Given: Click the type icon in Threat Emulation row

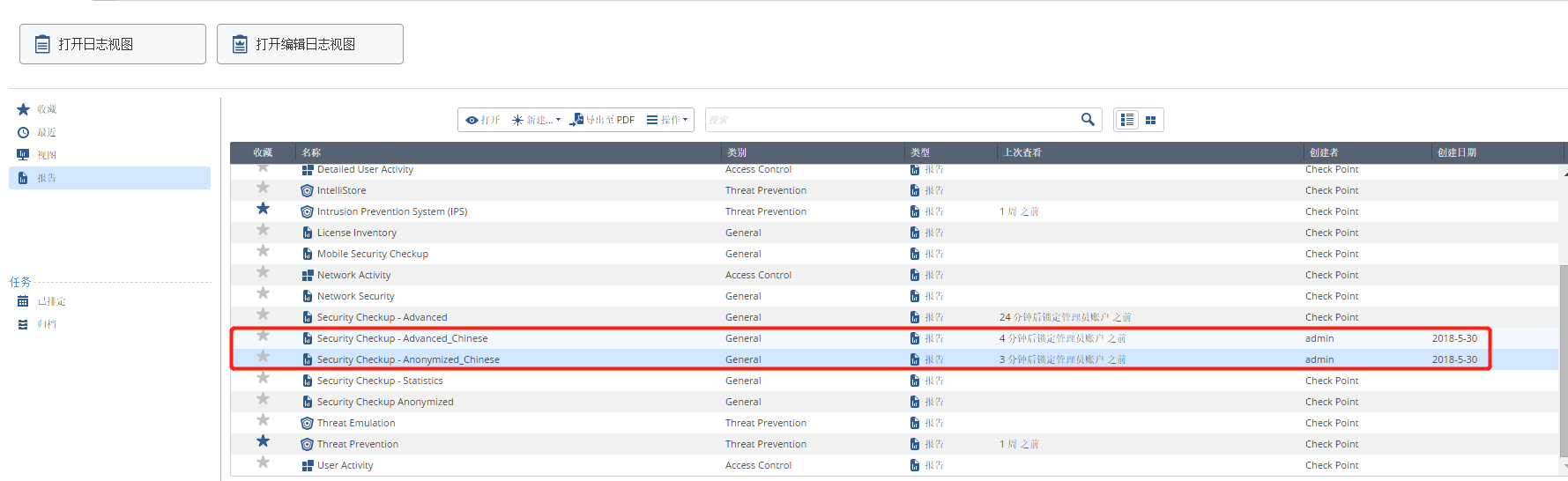Looking at the screenshot, I should [x=915, y=423].
